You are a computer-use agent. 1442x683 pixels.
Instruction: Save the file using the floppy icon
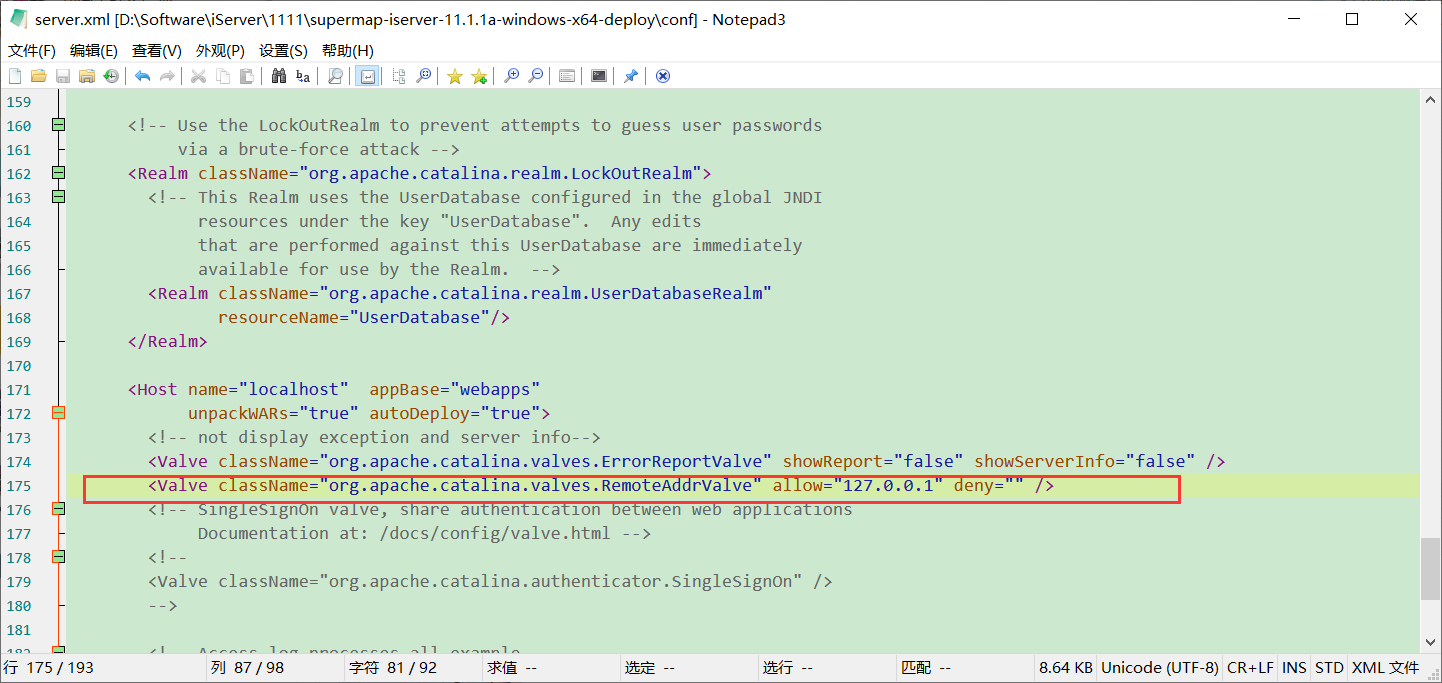63,76
